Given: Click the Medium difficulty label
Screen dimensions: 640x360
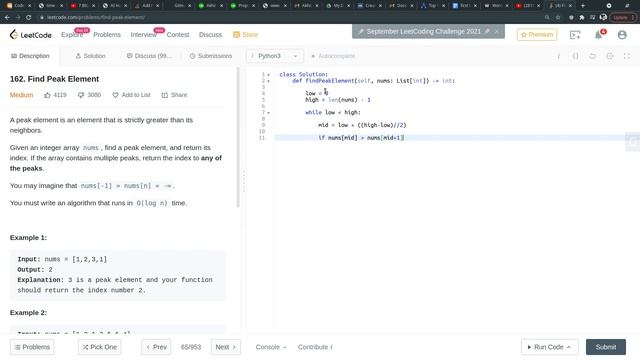Looking at the screenshot, I should tap(21, 95).
